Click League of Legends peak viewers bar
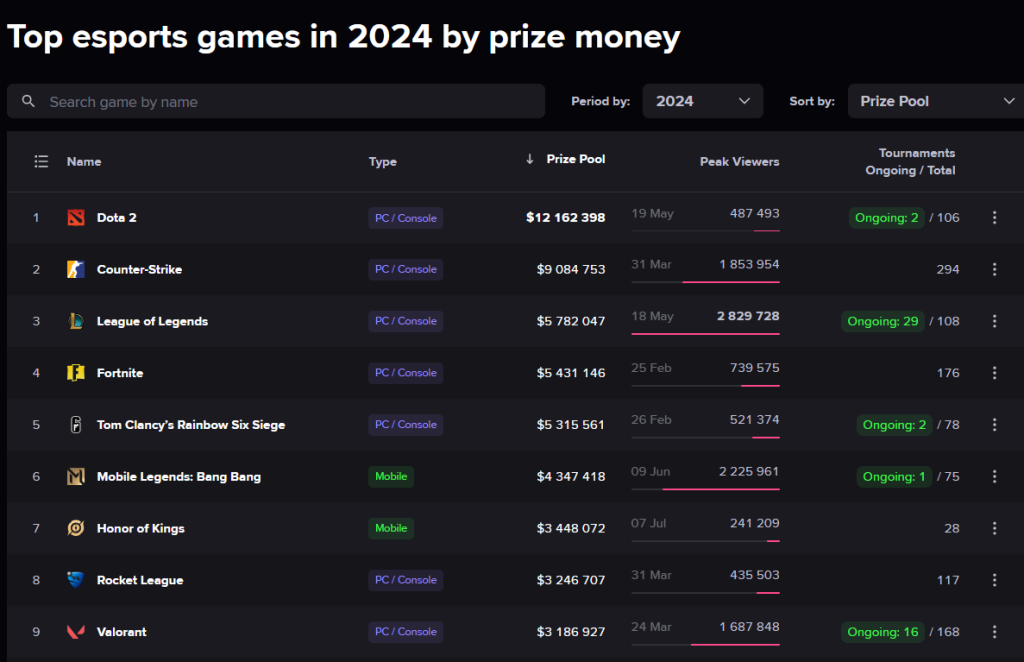The image size is (1024, 662). click(705, 334)
